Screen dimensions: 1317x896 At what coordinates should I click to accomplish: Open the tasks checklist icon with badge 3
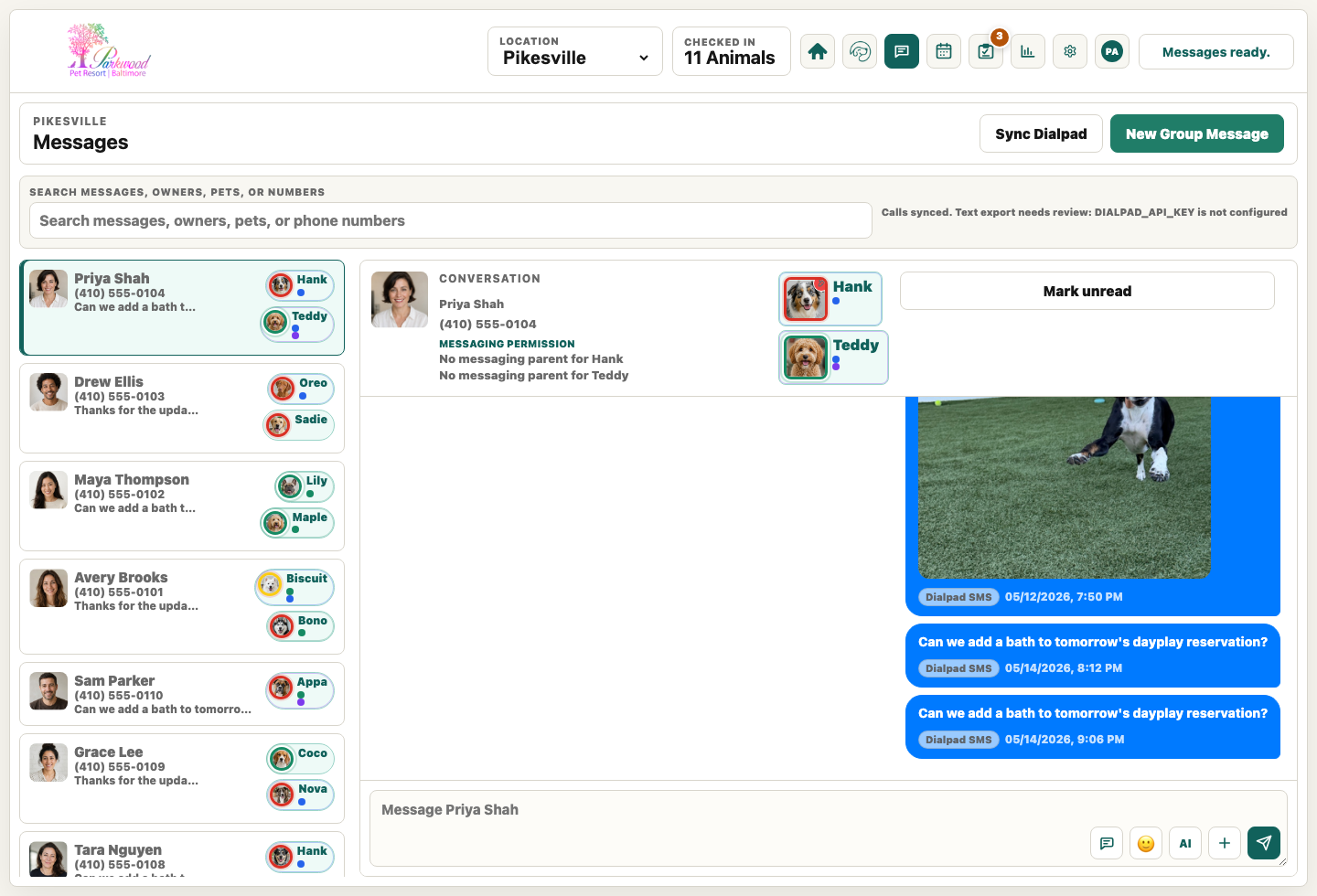986,51
